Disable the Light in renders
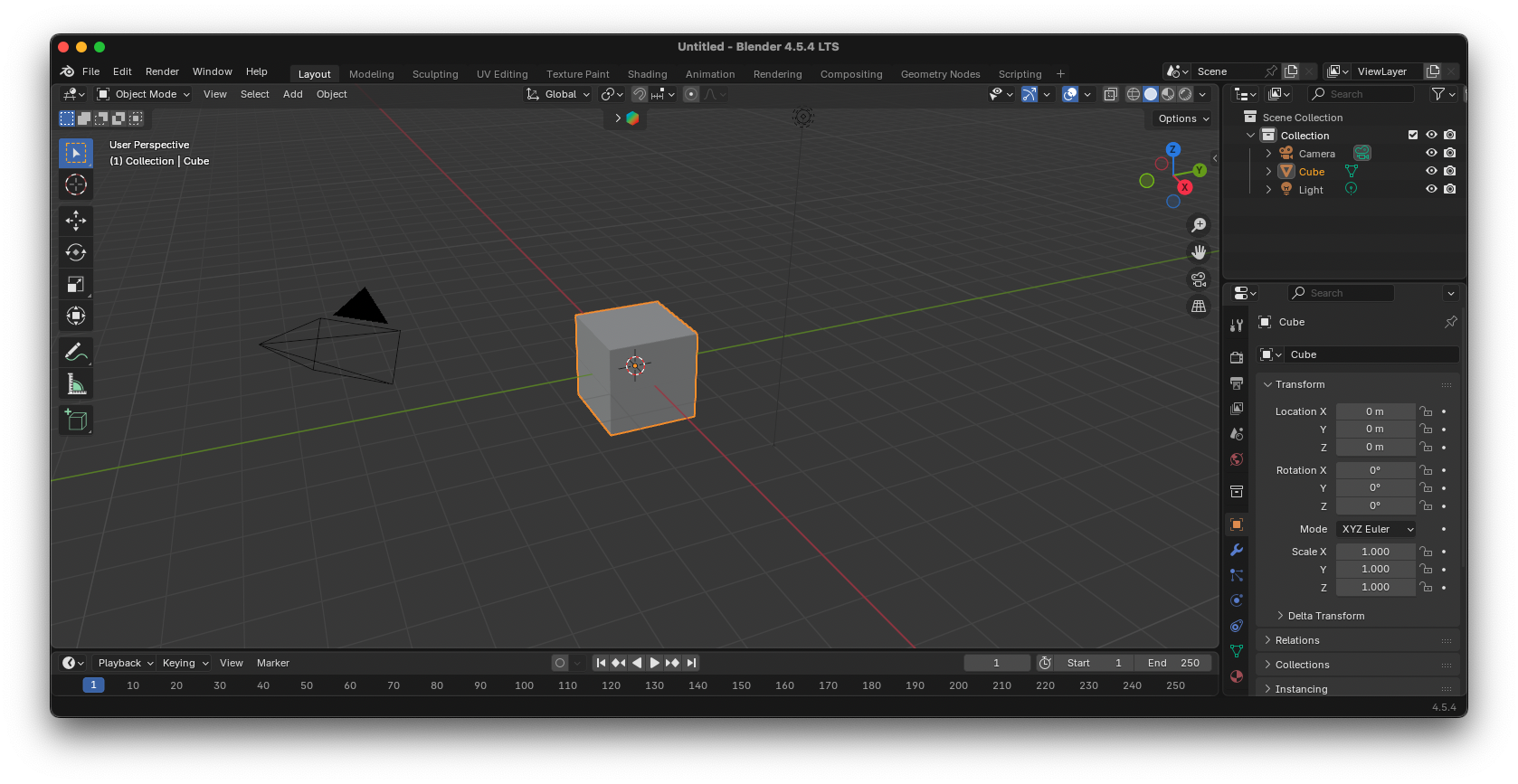The height and width of the screenshot is (784, 1518). [x=1450, y=189]
